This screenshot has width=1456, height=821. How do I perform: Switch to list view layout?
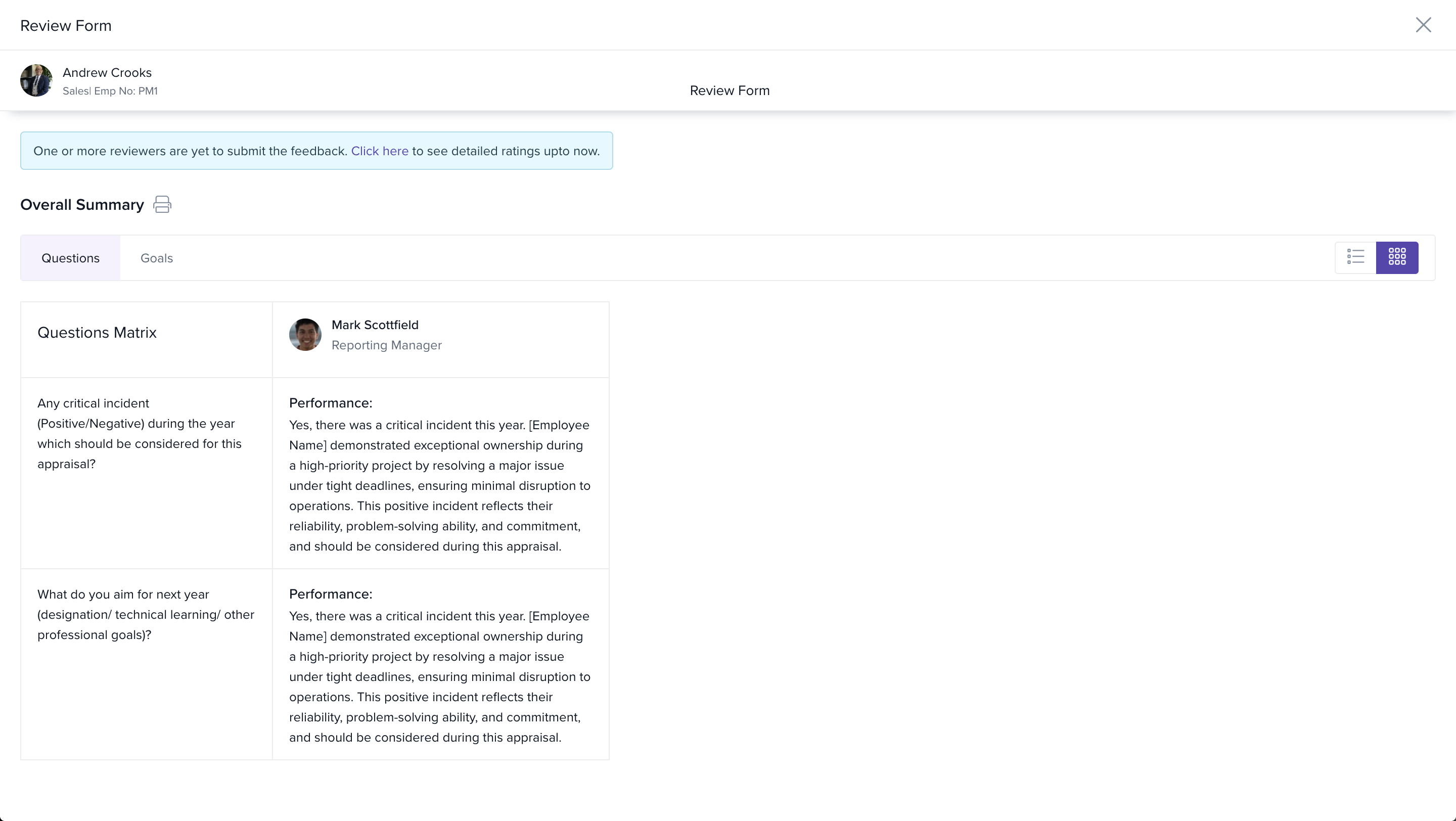click(1355, 258)
